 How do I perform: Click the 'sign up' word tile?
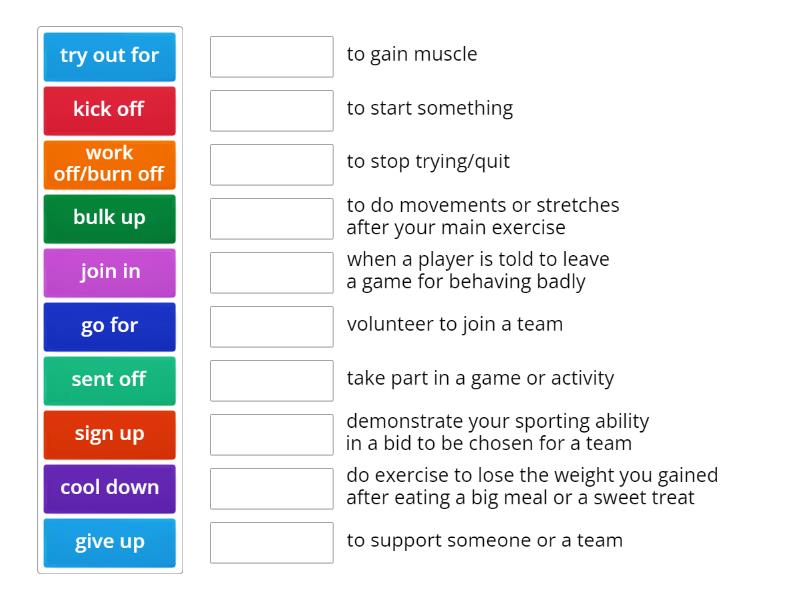[x=109, y=434]
